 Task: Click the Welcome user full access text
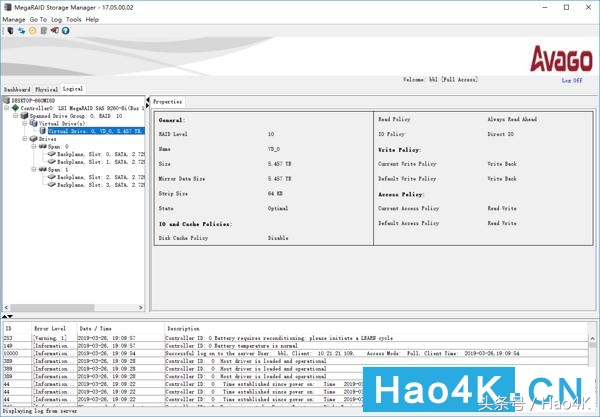point(440,80)
